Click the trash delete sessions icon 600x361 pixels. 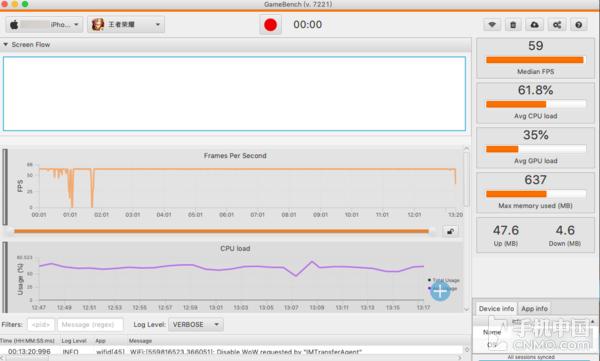click(513, 25)
